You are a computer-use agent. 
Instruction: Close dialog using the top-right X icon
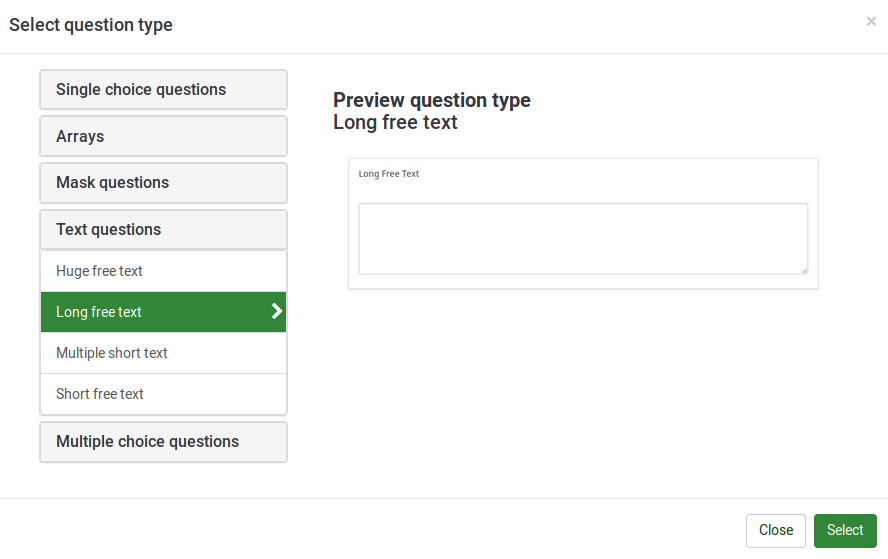tap(871, 21)
